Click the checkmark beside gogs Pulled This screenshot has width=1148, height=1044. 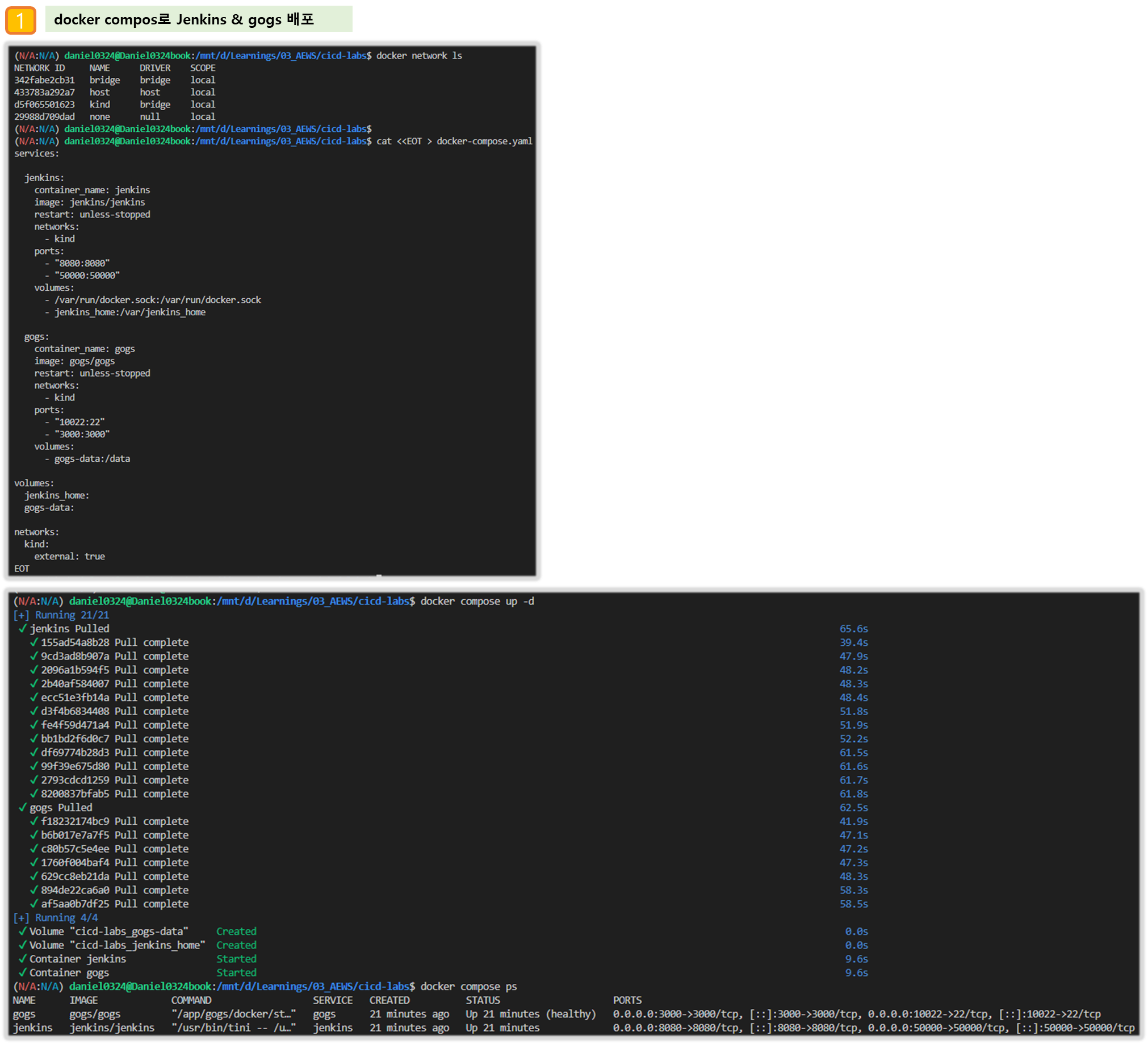[x=23, y=807]
